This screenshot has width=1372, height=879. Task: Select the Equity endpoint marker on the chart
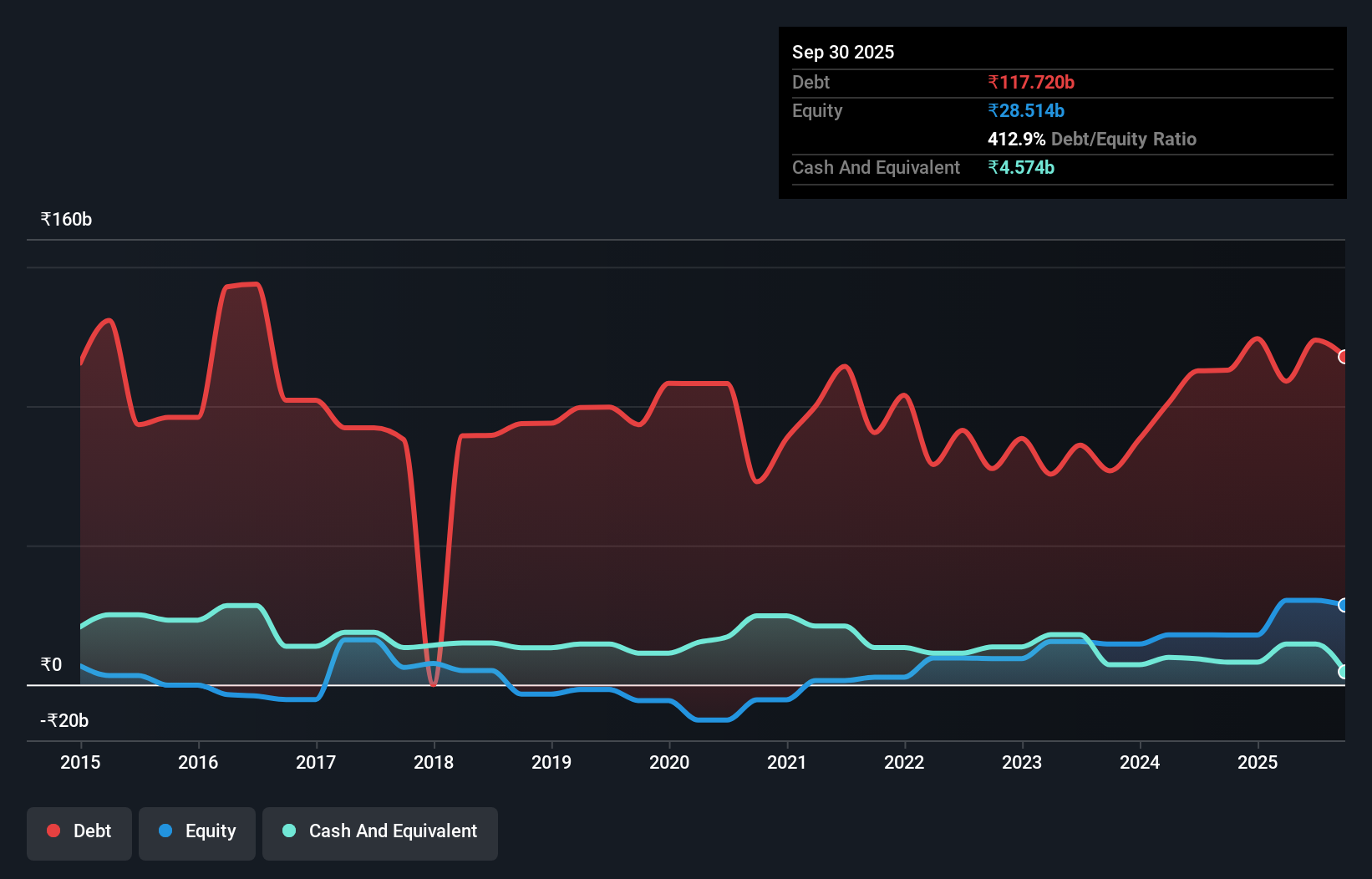[1344, 604]
